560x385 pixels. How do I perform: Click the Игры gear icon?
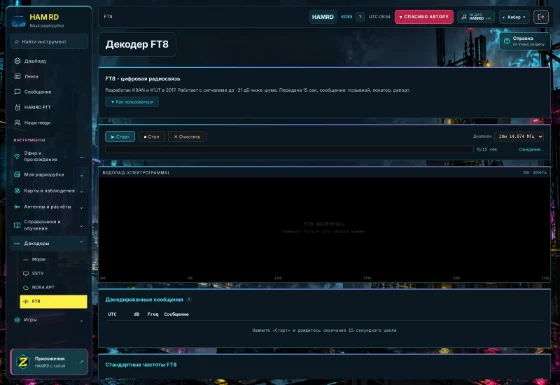tap(17, 320)
